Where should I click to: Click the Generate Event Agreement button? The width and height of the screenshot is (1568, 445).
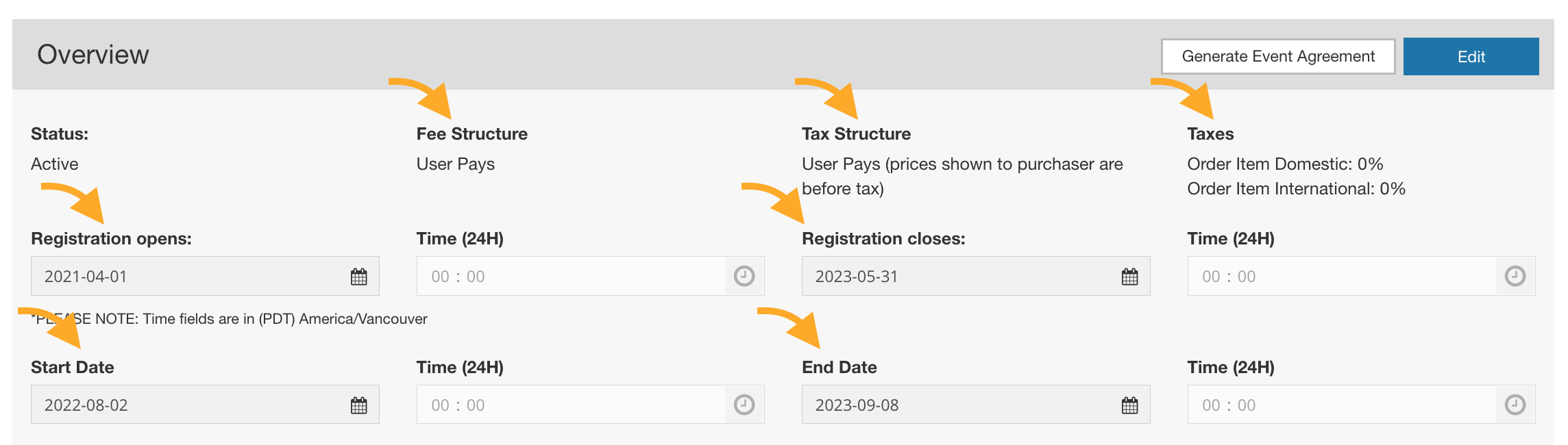[1277, 56]
